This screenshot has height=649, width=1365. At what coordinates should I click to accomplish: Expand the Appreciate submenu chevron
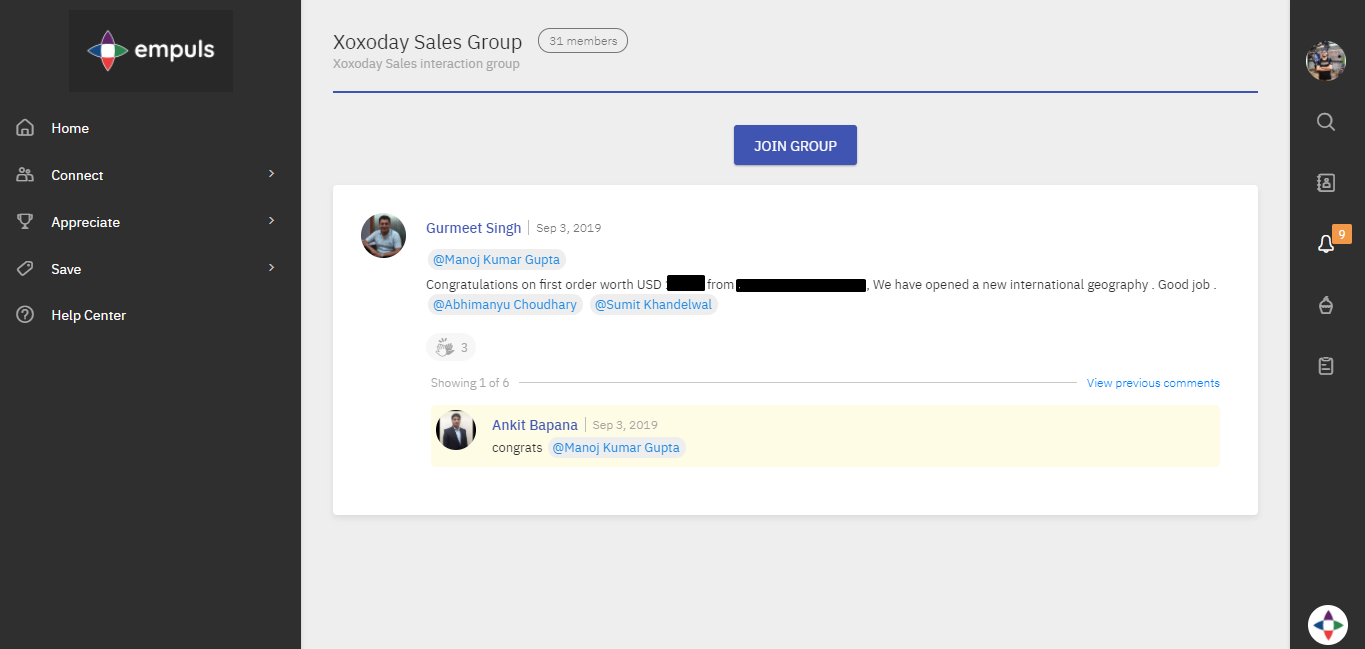(271, 221)
